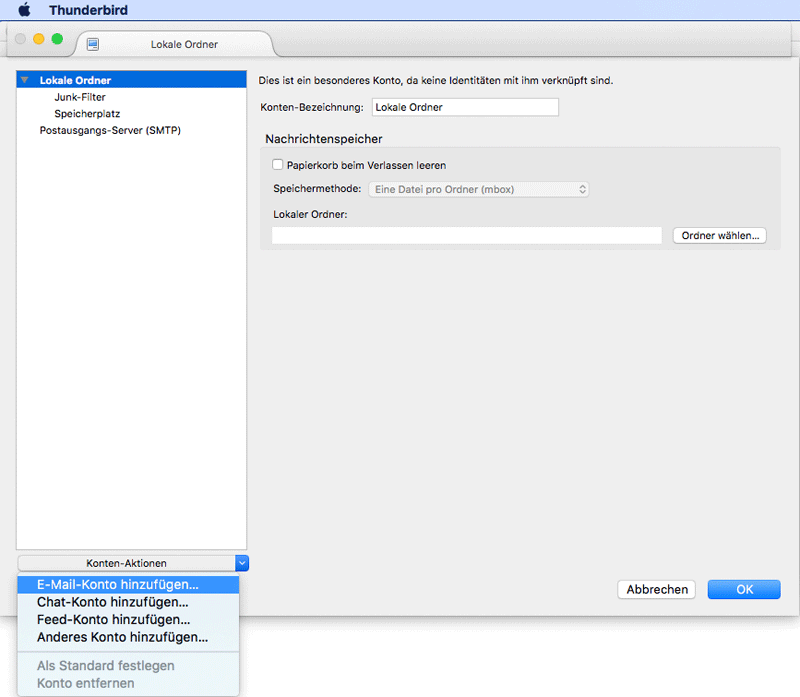Click the blue OK button

click(744, 589)
